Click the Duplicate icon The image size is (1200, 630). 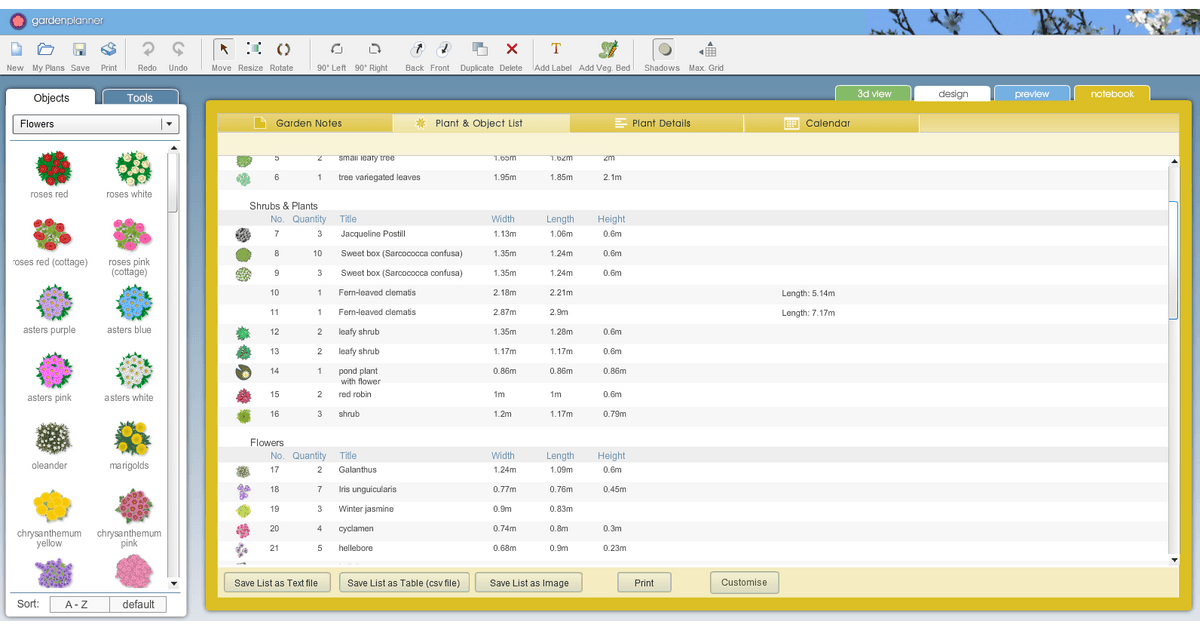tap(478, 50)
